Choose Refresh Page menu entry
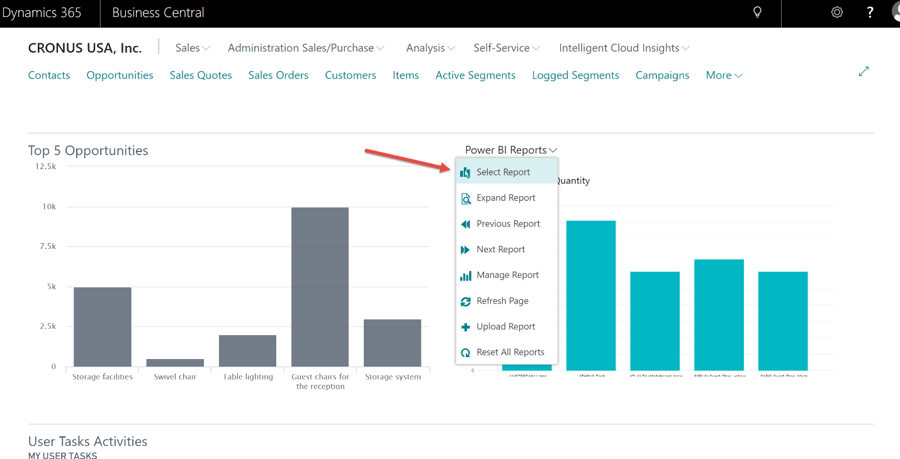900x459 pixels. (506, 301)
